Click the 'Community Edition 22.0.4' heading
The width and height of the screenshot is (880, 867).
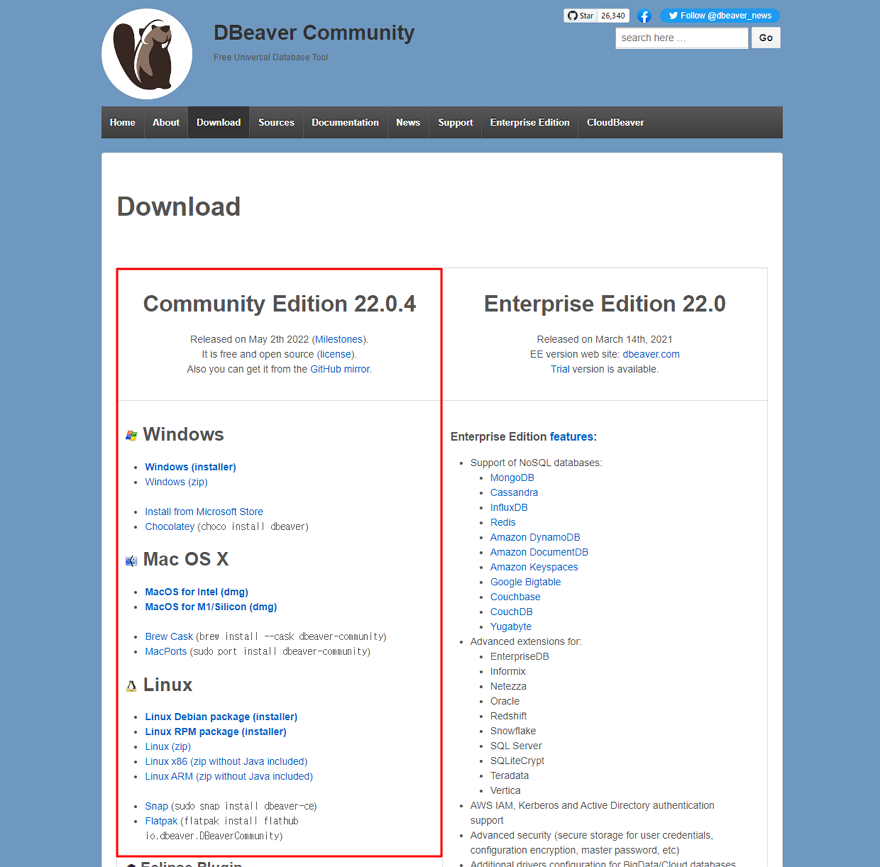coord(279,304)
